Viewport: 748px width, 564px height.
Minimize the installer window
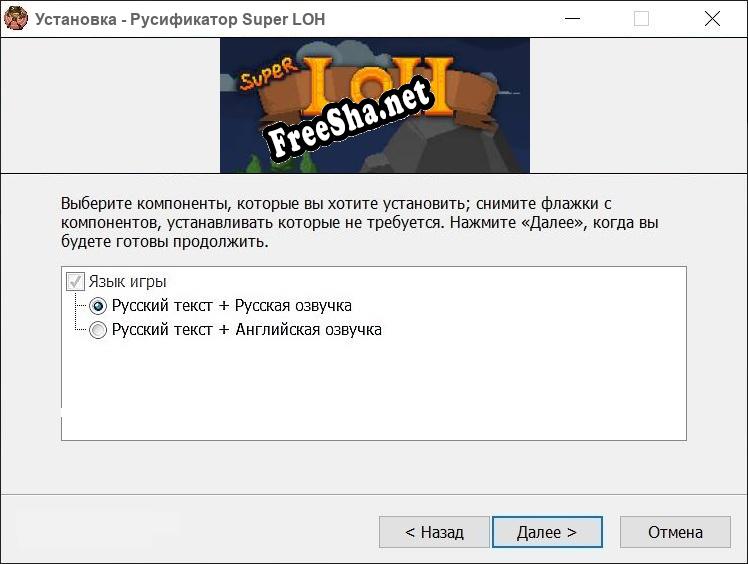coord(572,19)
